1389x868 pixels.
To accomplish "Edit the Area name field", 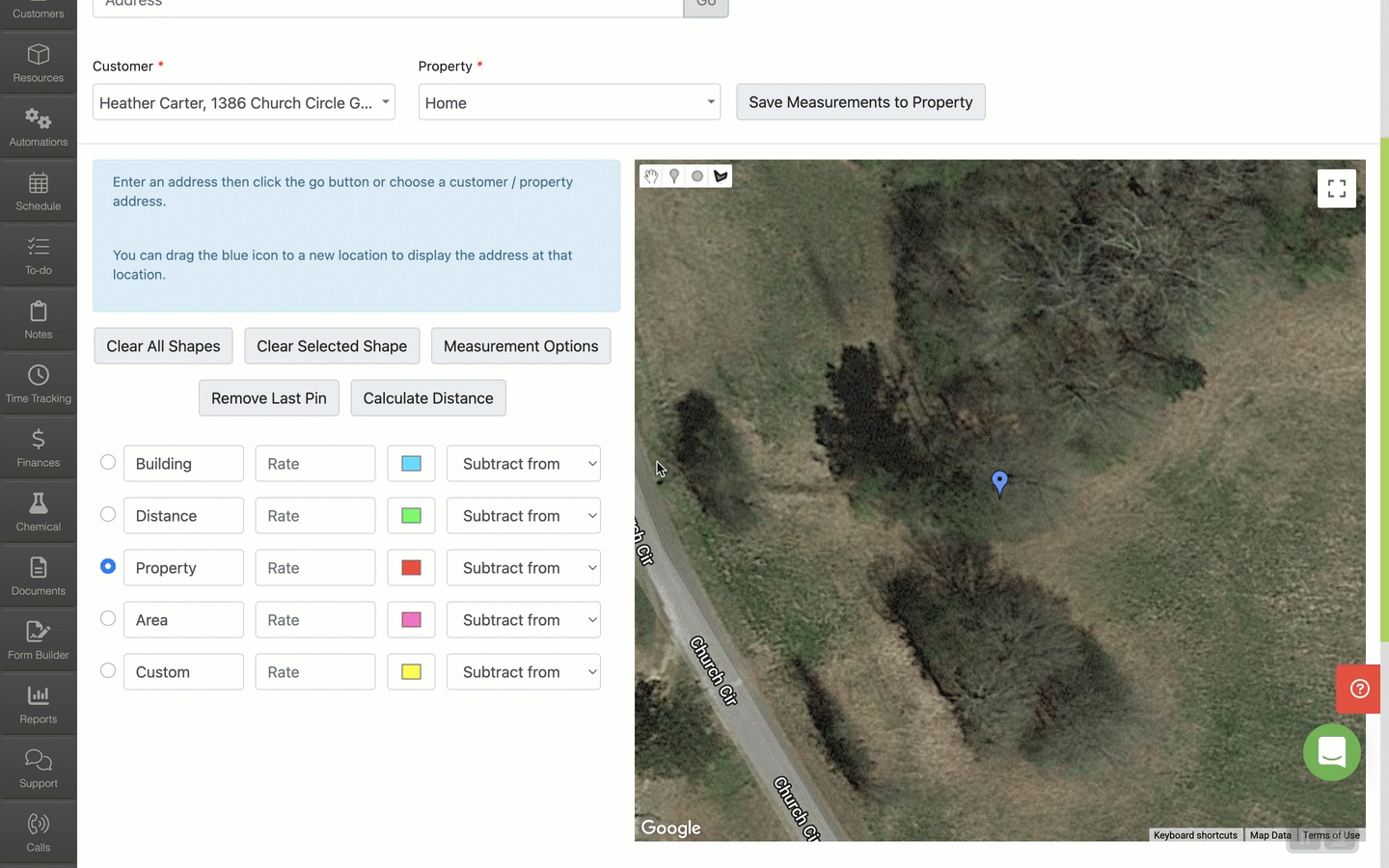I will coord(183,620).
